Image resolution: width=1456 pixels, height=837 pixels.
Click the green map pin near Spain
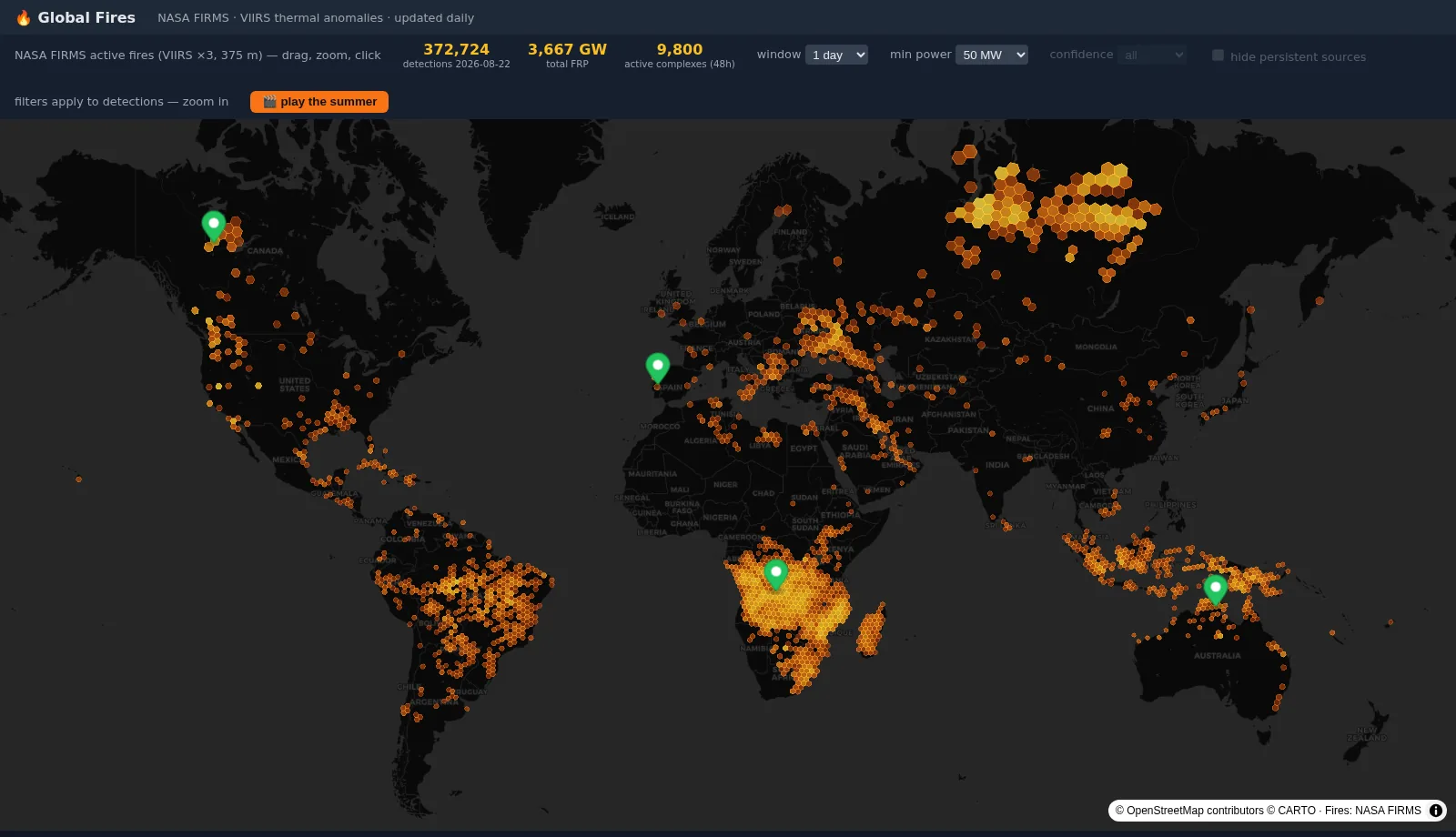coord(657,368)
